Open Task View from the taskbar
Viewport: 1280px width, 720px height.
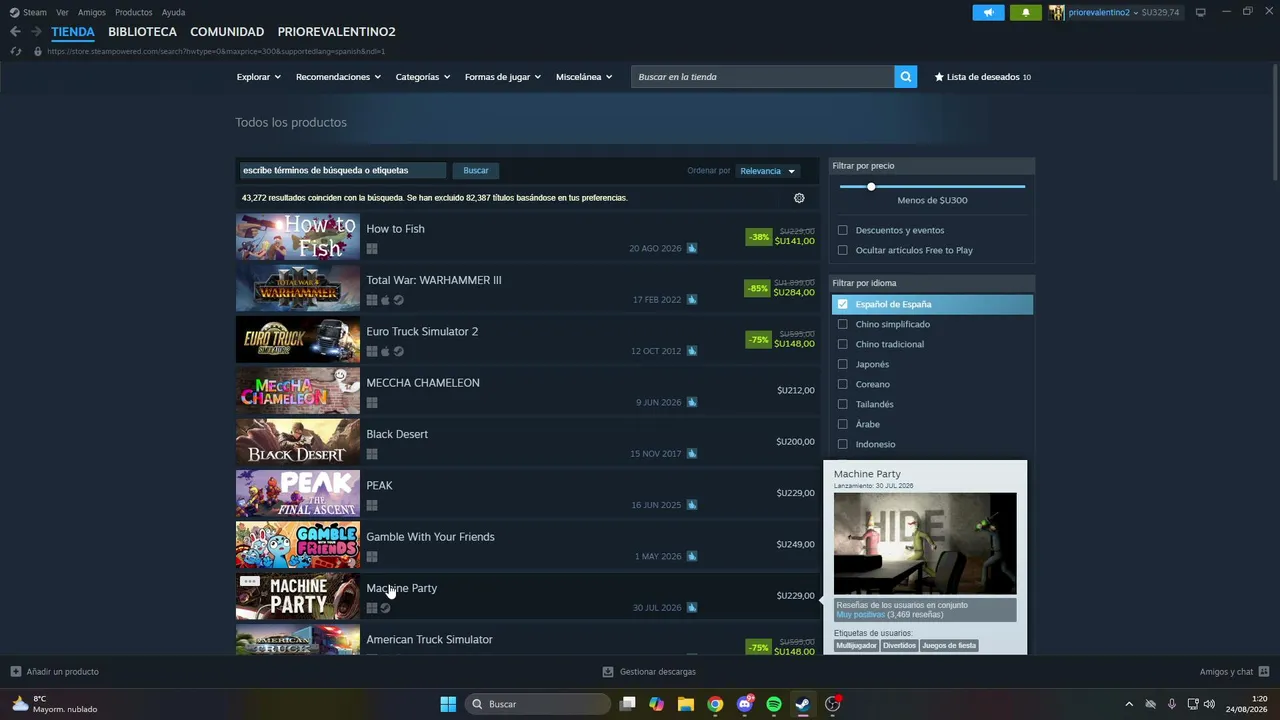(x=627, y=704)
